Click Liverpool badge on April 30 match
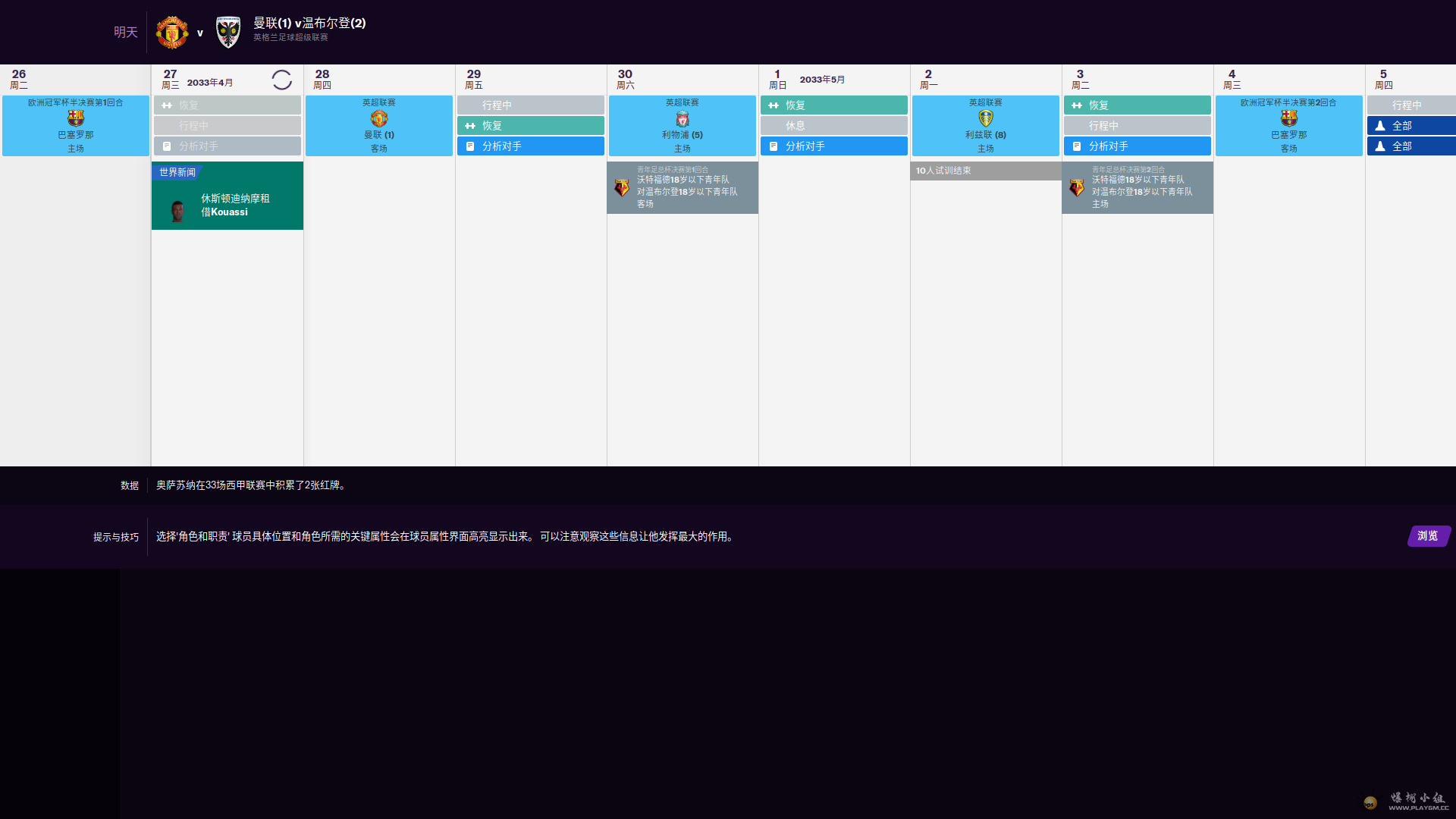The image size is (1456, 819). 682,119
